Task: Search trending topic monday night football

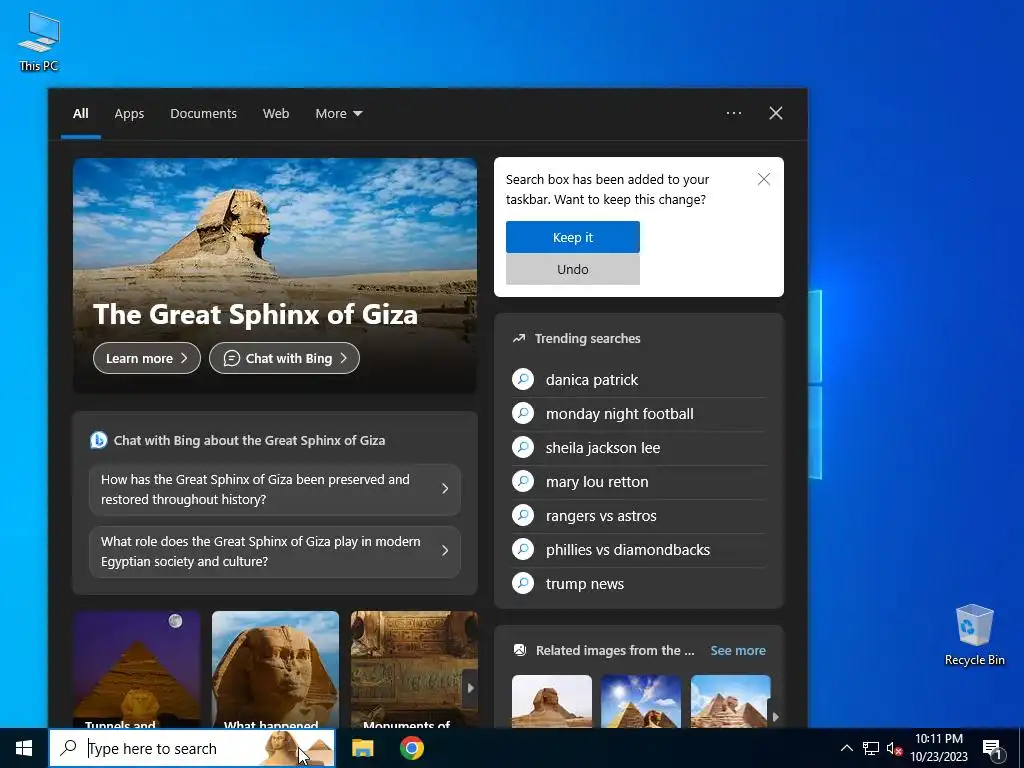Action: click(639, 413)
